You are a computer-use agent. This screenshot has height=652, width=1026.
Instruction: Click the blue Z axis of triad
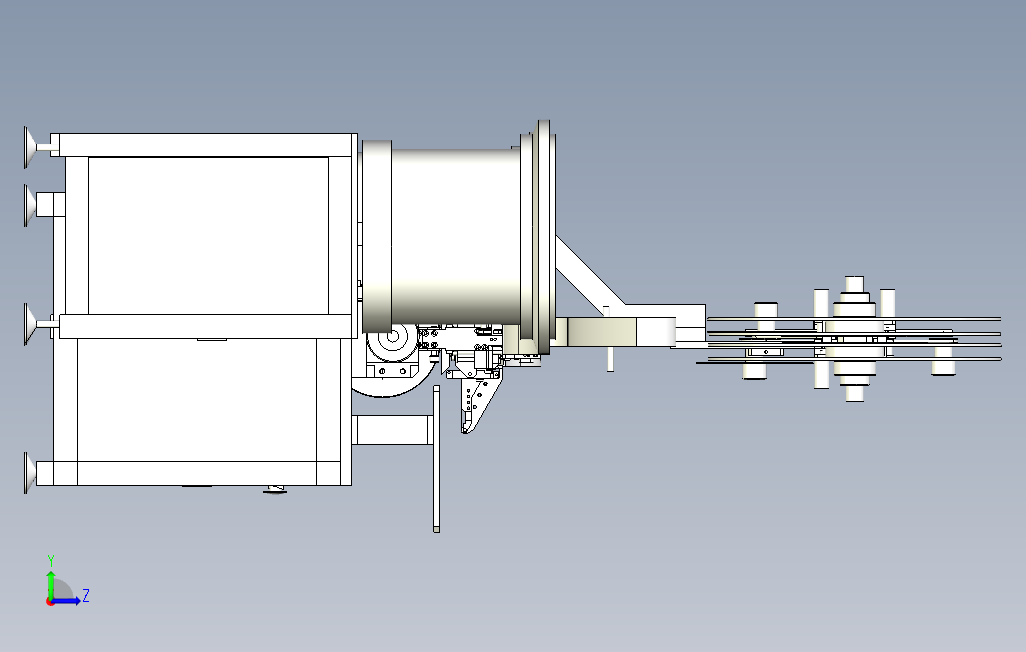(67, 600)
